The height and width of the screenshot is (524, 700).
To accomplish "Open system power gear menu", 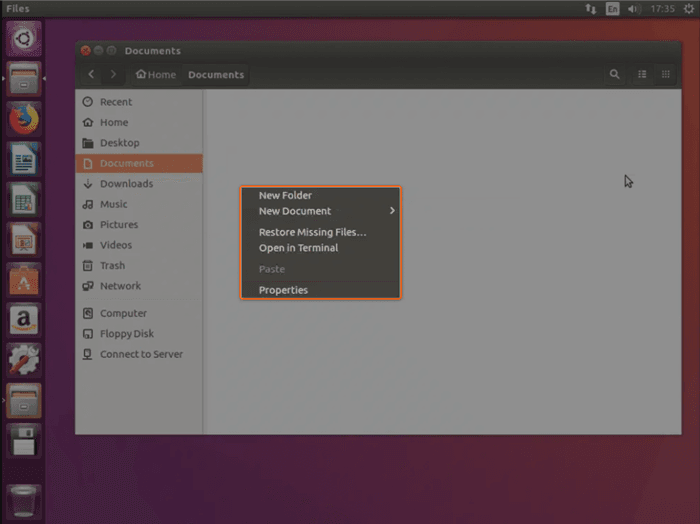I will [x=689, y=9].
